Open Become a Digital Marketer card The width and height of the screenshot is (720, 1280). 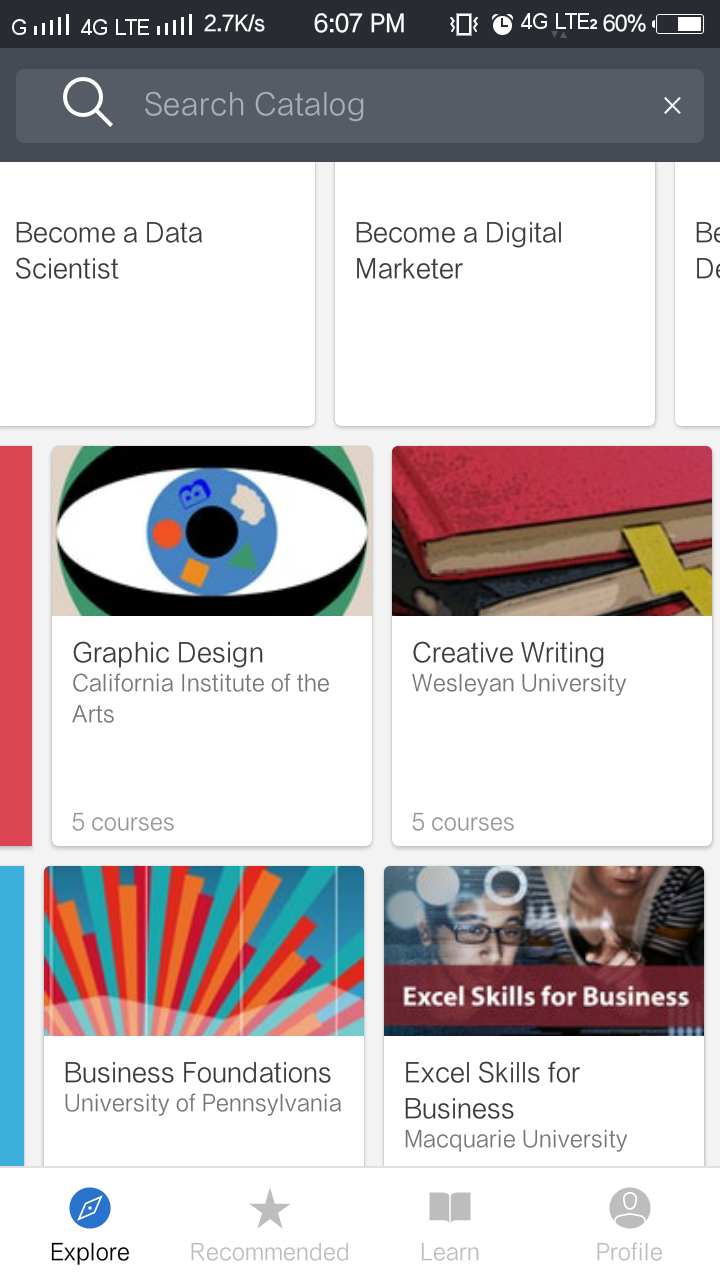[x=494, y=294]
